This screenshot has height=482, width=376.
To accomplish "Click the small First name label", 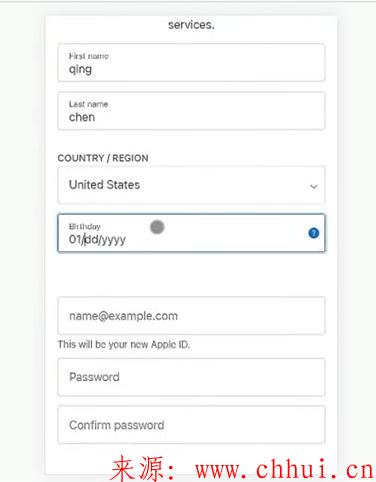I will click(x=89, y=56).
